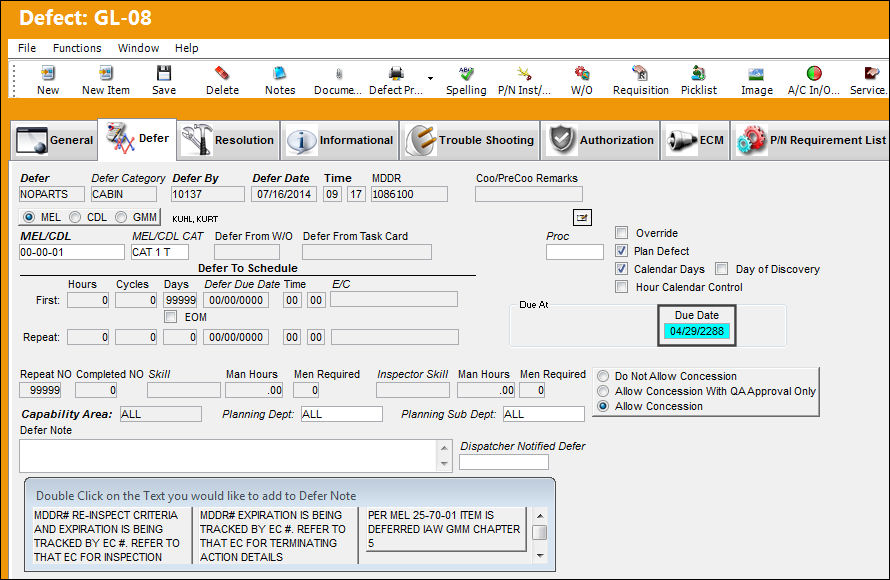
Task: Click the Requisition icon
Action: tap(640, 73)
